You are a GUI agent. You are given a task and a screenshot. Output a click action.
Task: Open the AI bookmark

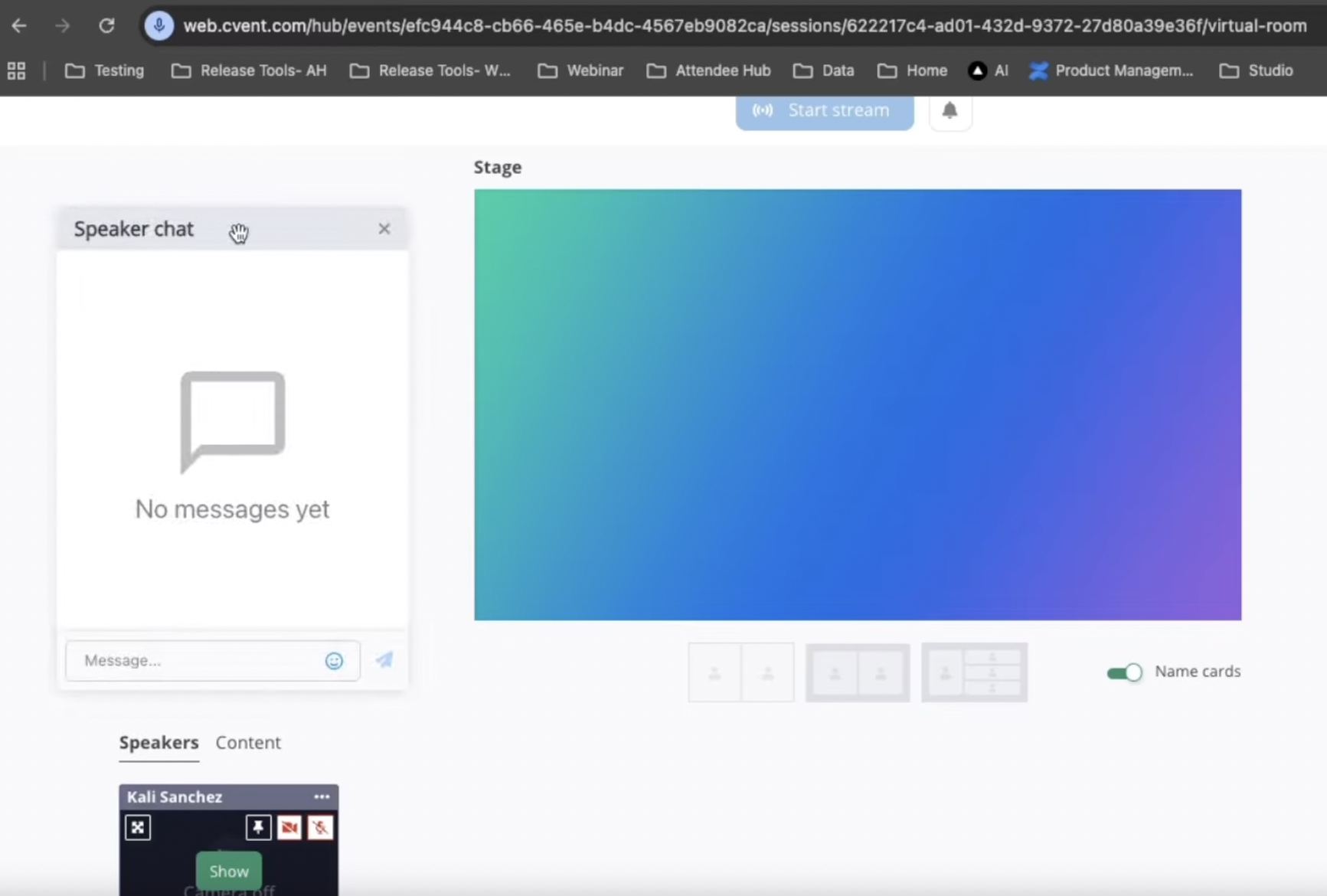click(x=989, y=70)
